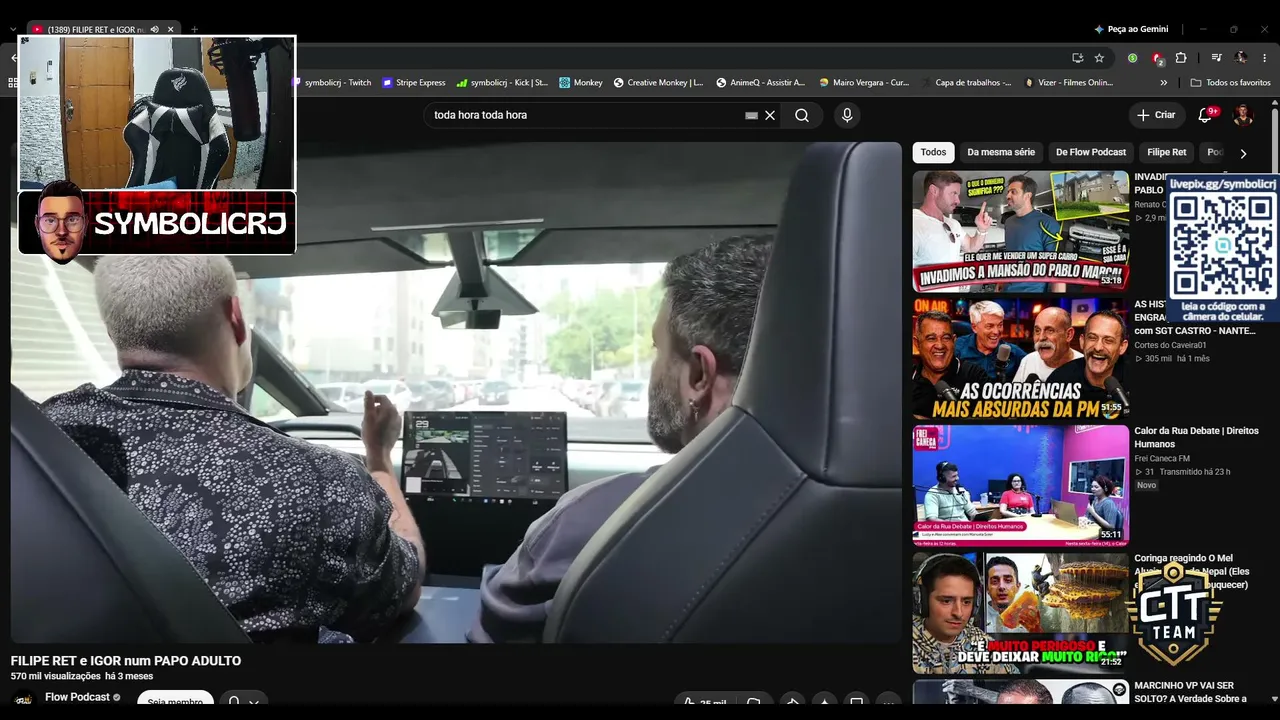Mute the FILIPE RET browser tab audio
The image size is (1280, 720).
pyautogui.click(x=154, y=30)
